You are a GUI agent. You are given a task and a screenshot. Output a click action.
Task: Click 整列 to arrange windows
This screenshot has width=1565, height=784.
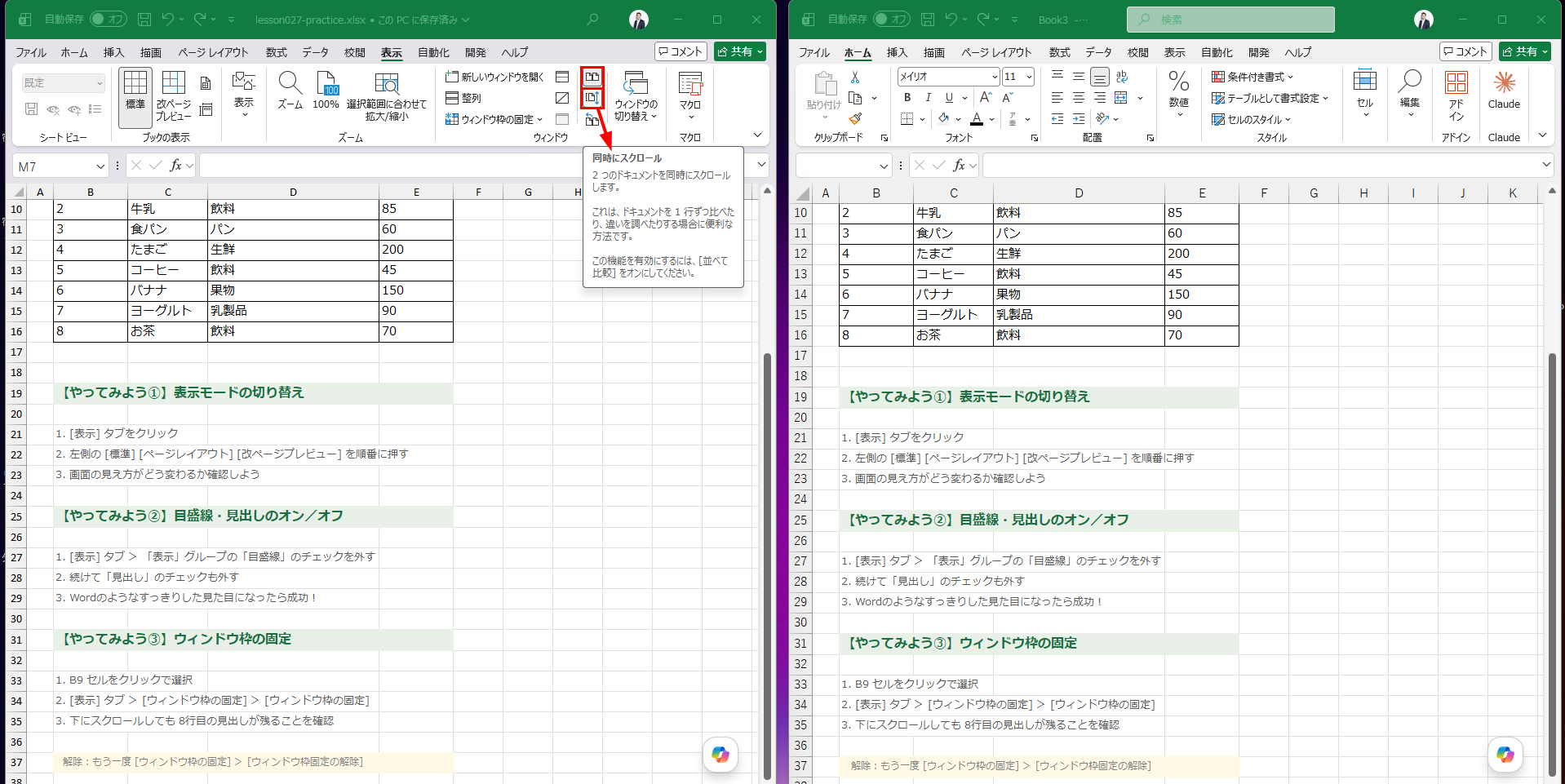(x=463, y=98)
